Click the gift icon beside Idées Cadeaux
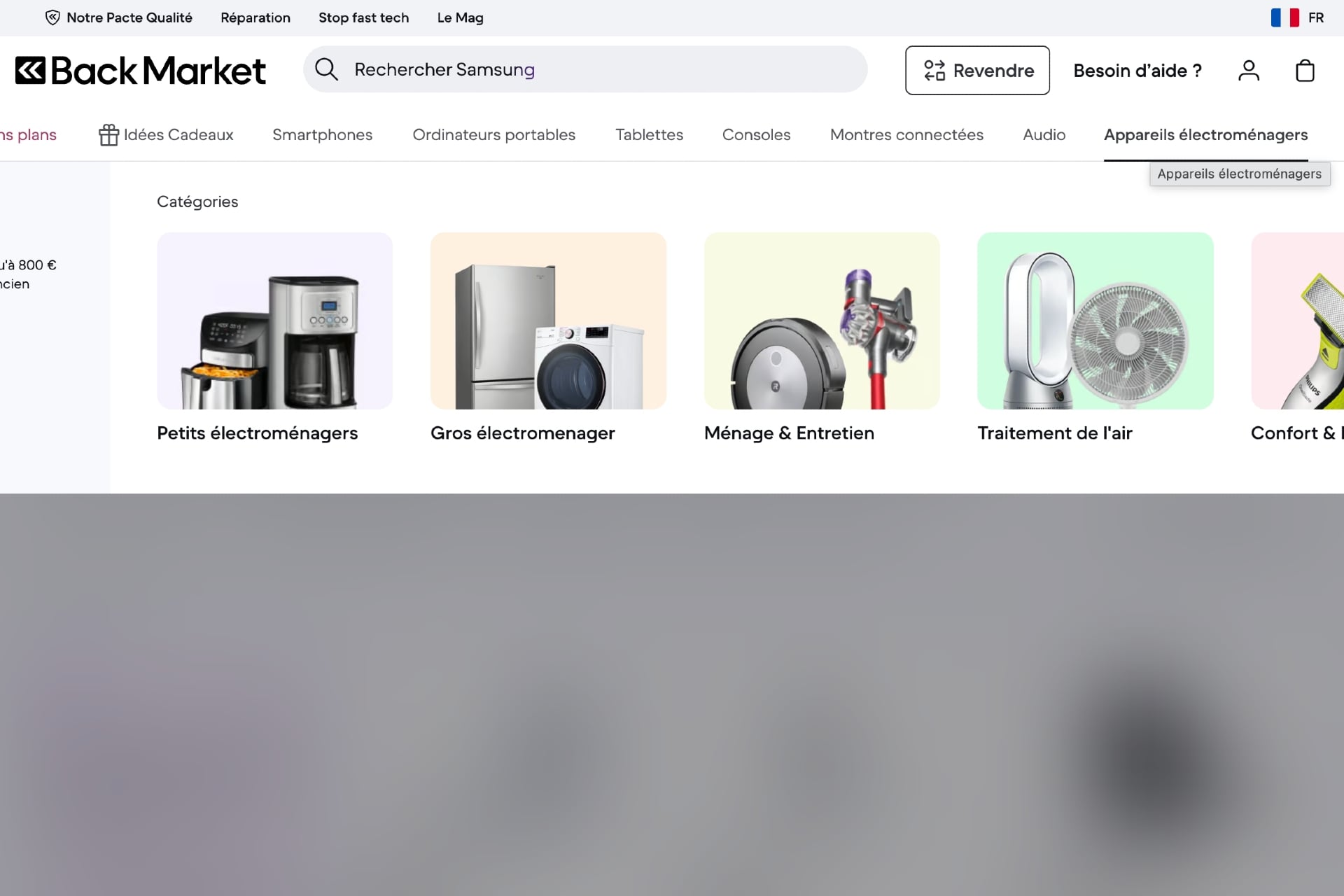The width and height of the screenshot is (1344, 896). click(108, 134)
